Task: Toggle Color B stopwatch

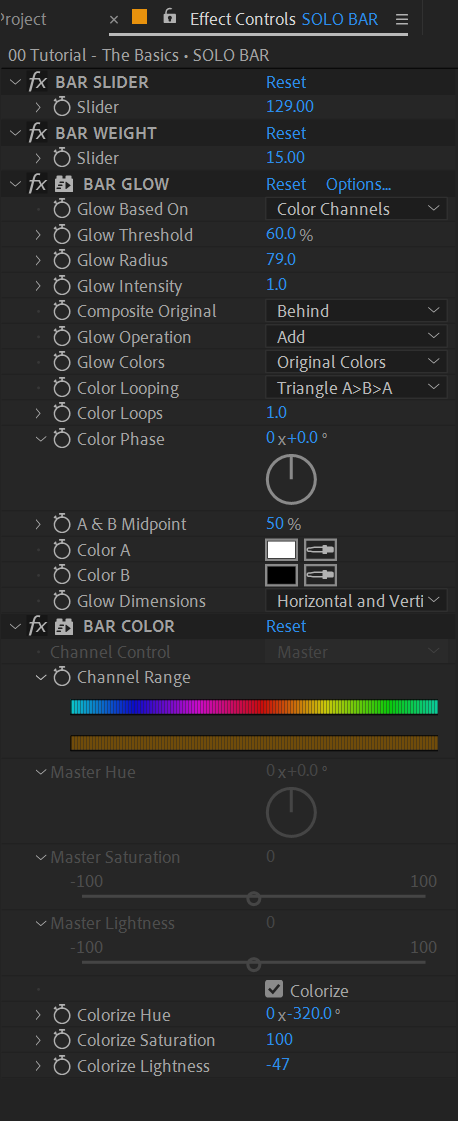Action: point(62,576)
